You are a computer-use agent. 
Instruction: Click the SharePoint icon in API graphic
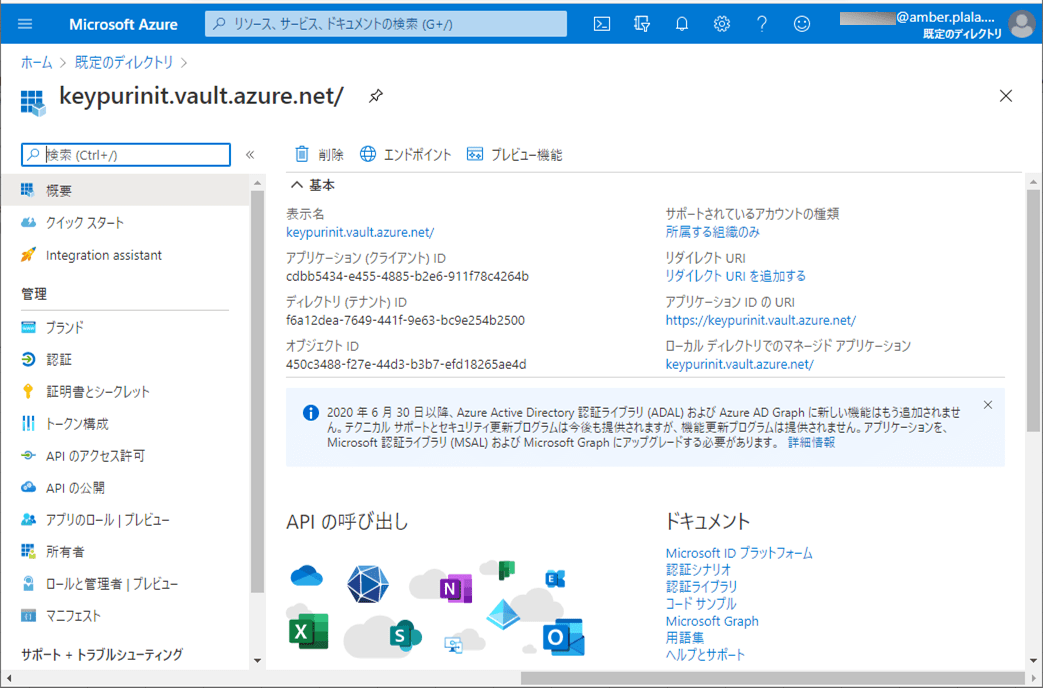[405, 635]
